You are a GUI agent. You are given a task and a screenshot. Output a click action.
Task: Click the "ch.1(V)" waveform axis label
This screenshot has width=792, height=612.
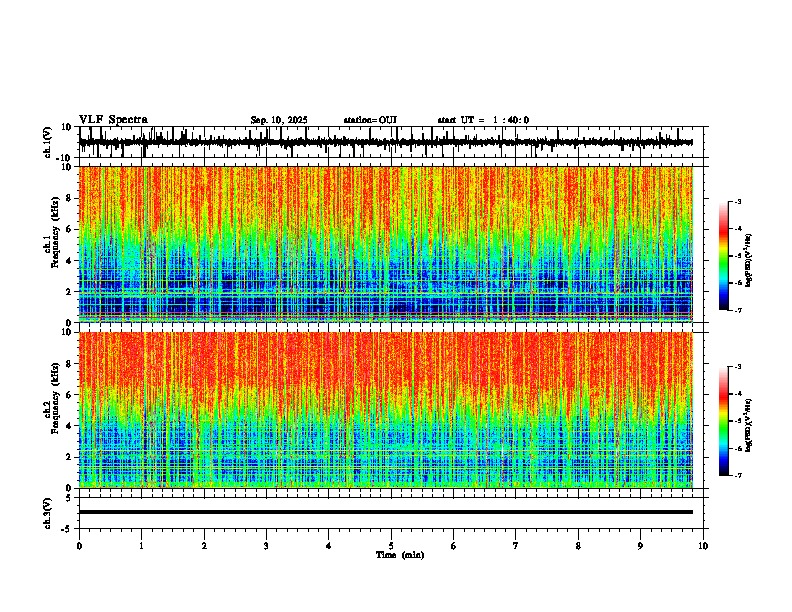click(48, 142)
